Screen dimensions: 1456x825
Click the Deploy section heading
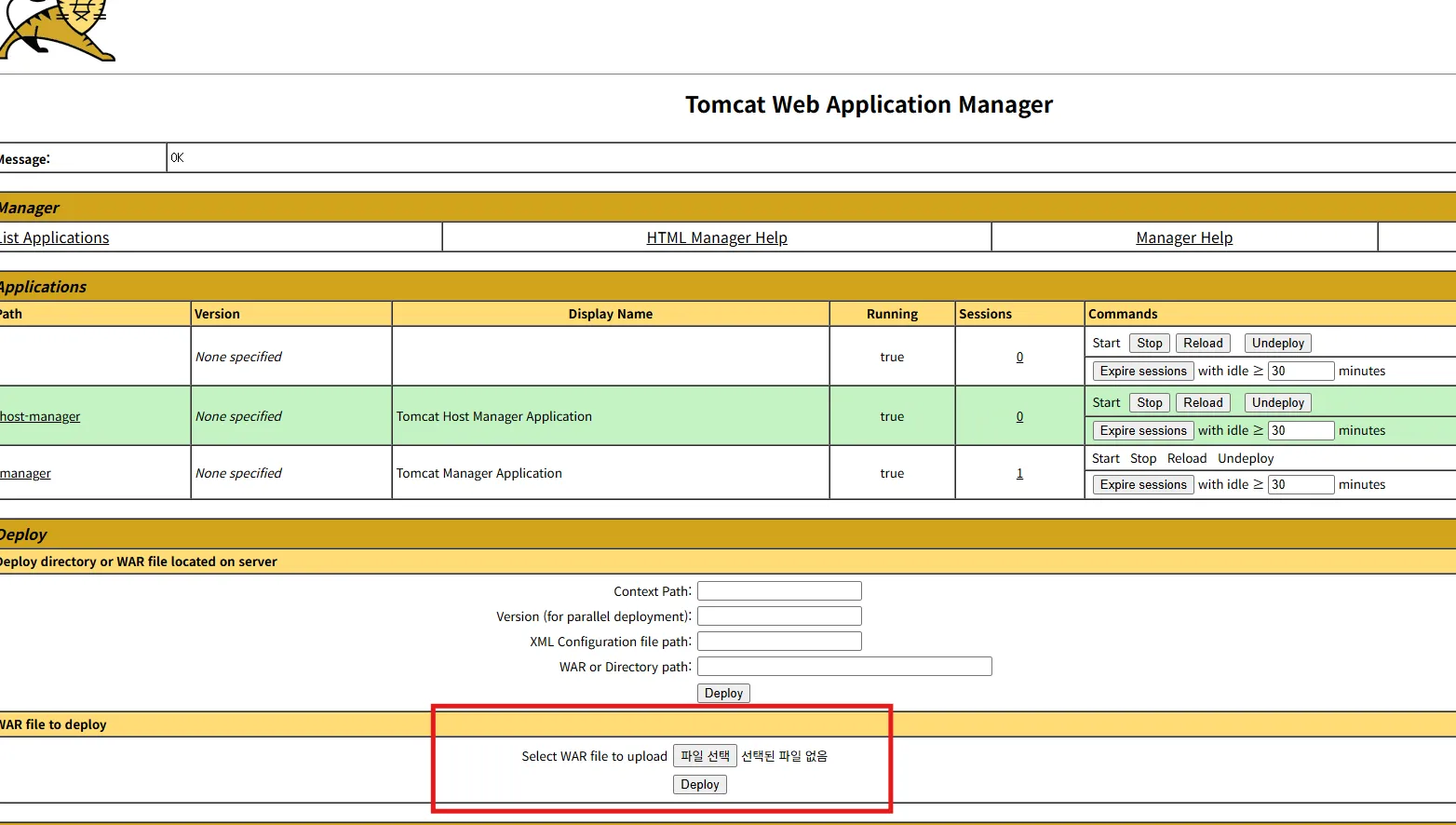[23, 534]
